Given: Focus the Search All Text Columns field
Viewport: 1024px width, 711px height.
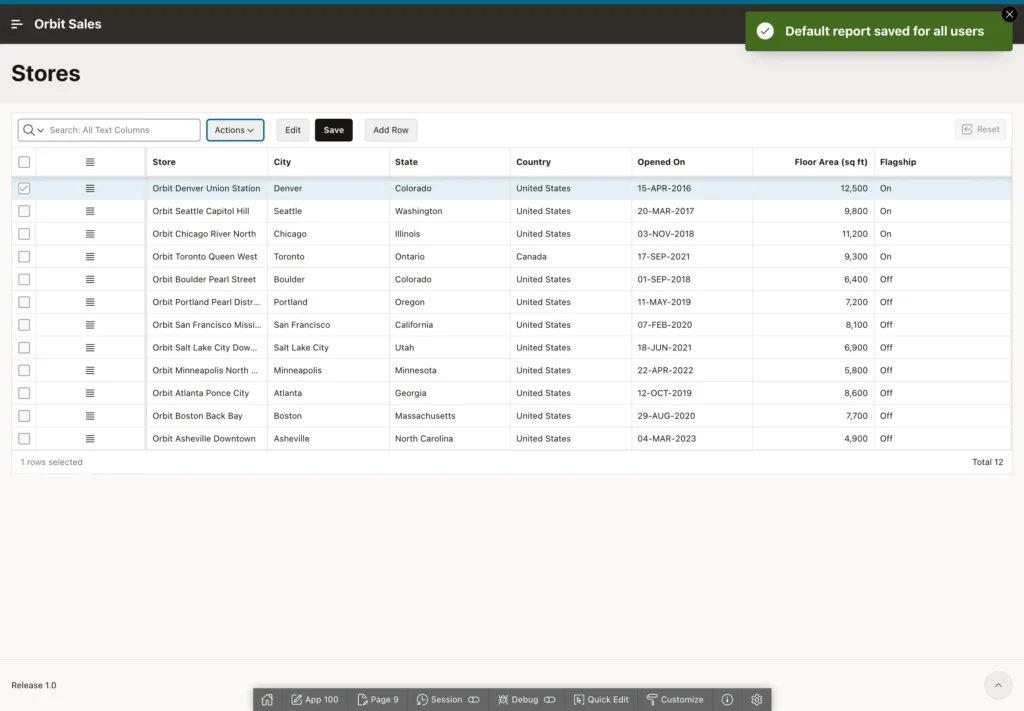Looking at the screenshot, I should click(x=121, y=130).
